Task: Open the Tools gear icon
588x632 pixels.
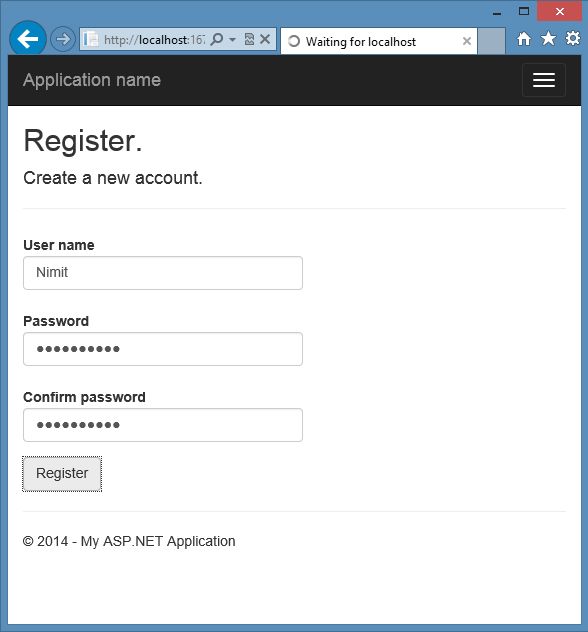Action: tap(573, 39)
